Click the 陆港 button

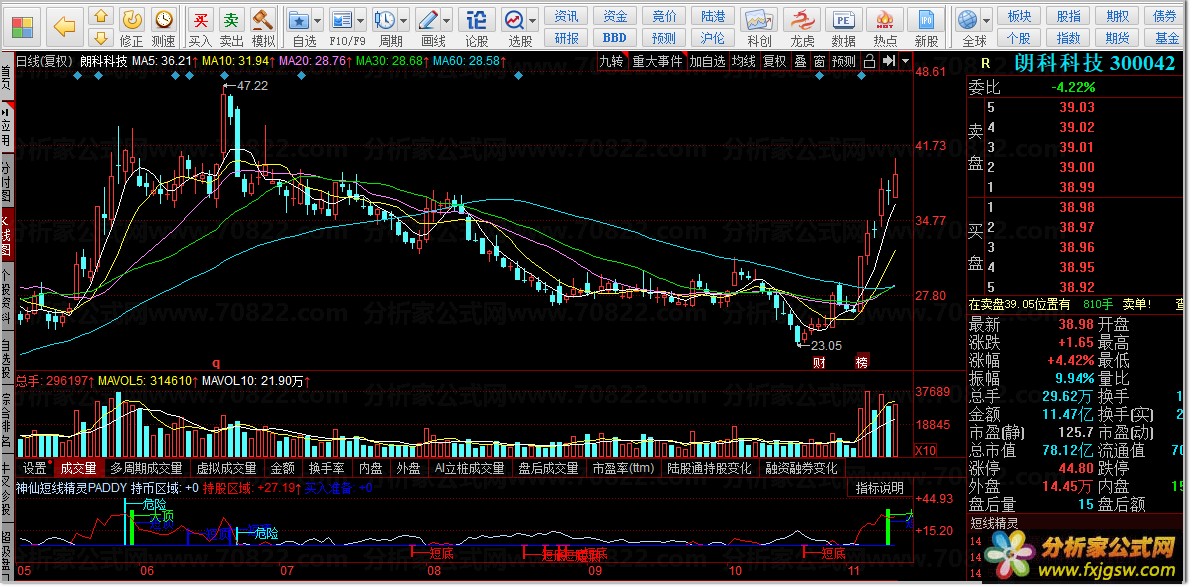tap(713, 16)
